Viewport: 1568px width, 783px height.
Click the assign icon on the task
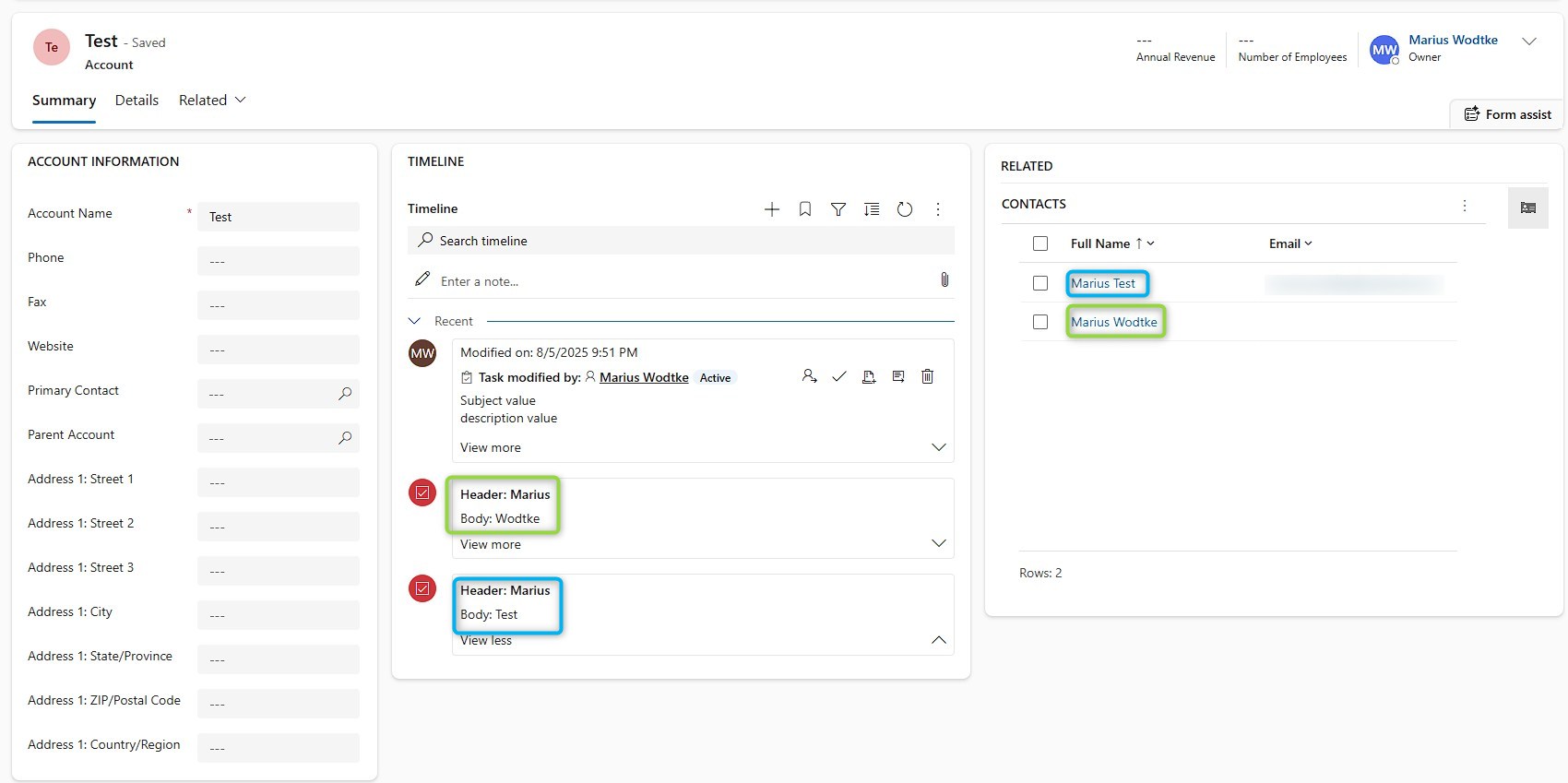[810, 376]
